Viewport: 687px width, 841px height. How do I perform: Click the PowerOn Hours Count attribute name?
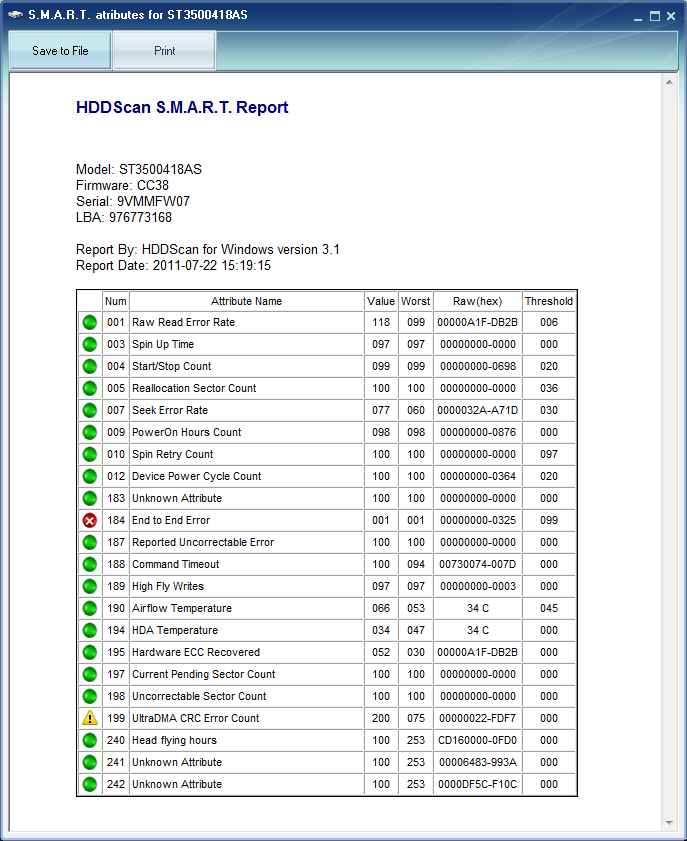click(187, 432)
